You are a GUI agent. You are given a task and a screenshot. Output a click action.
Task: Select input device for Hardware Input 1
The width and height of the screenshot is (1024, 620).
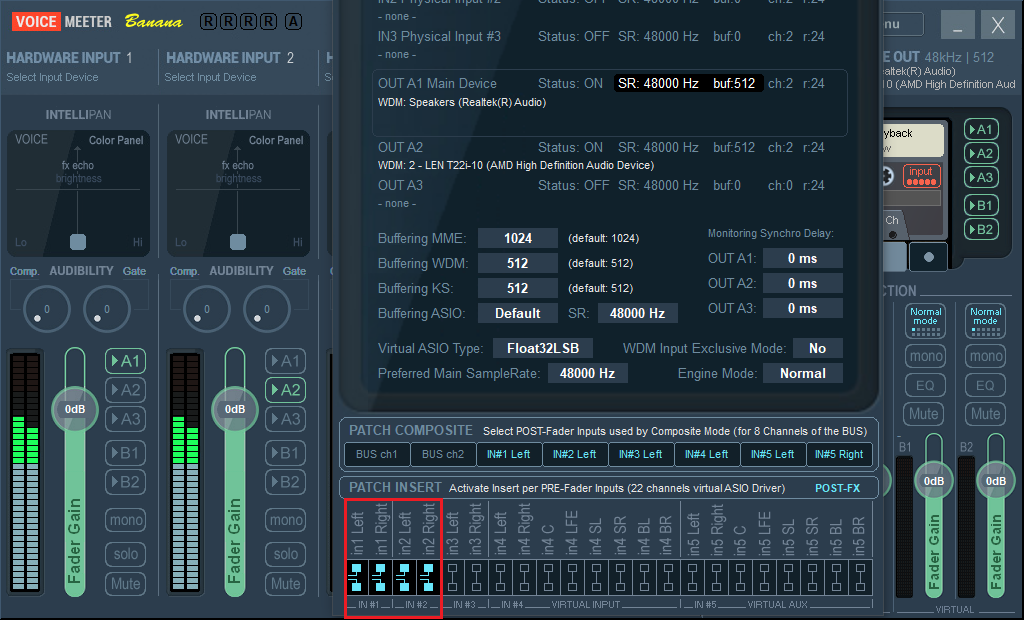click(x=52, y=77)
